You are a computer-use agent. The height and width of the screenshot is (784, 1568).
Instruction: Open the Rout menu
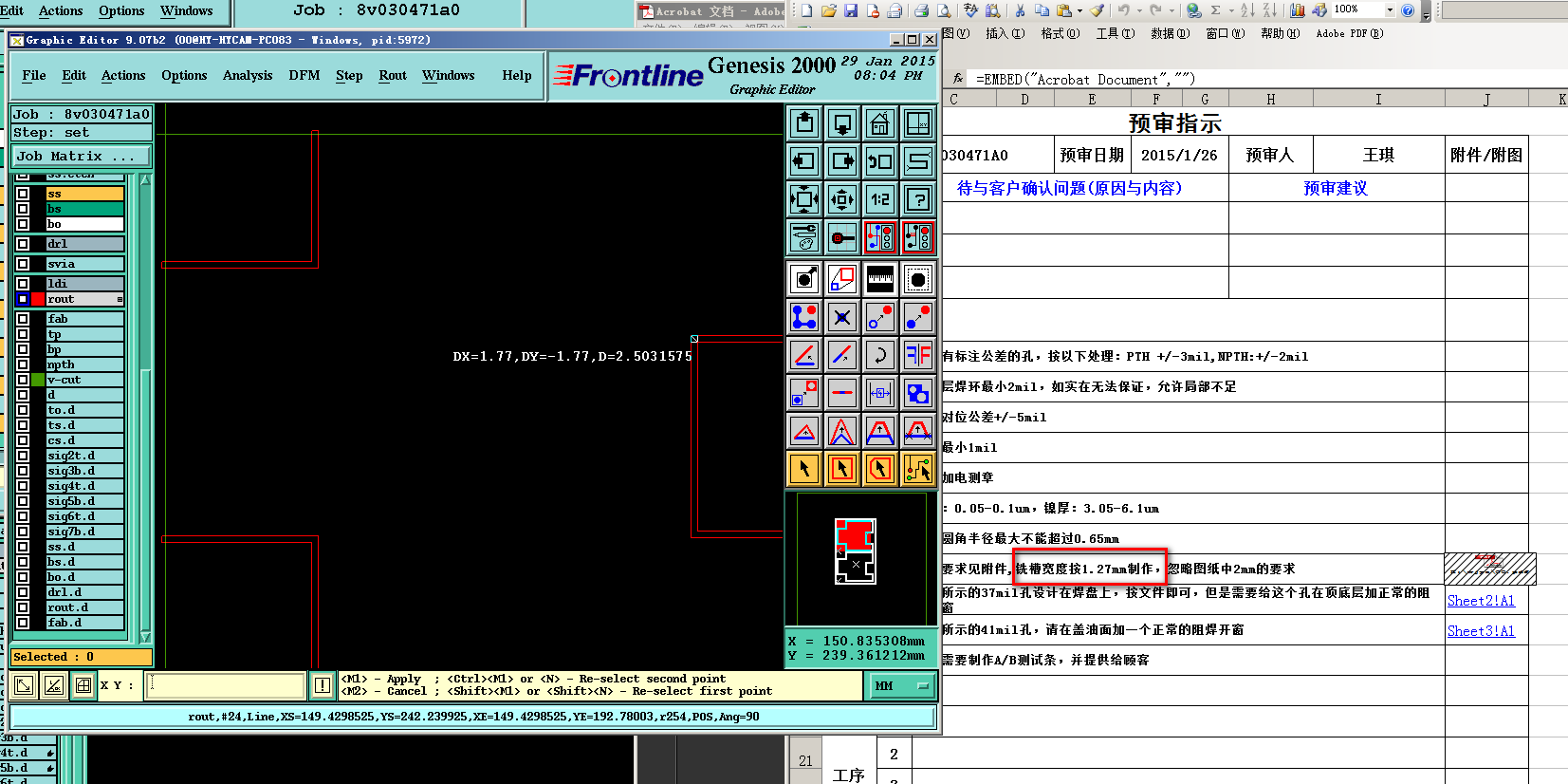[393, 76]
